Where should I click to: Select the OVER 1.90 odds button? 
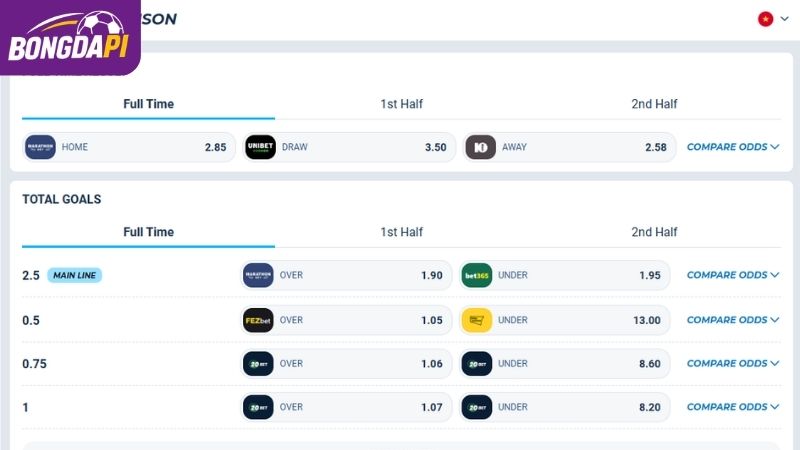pos(346,275)
